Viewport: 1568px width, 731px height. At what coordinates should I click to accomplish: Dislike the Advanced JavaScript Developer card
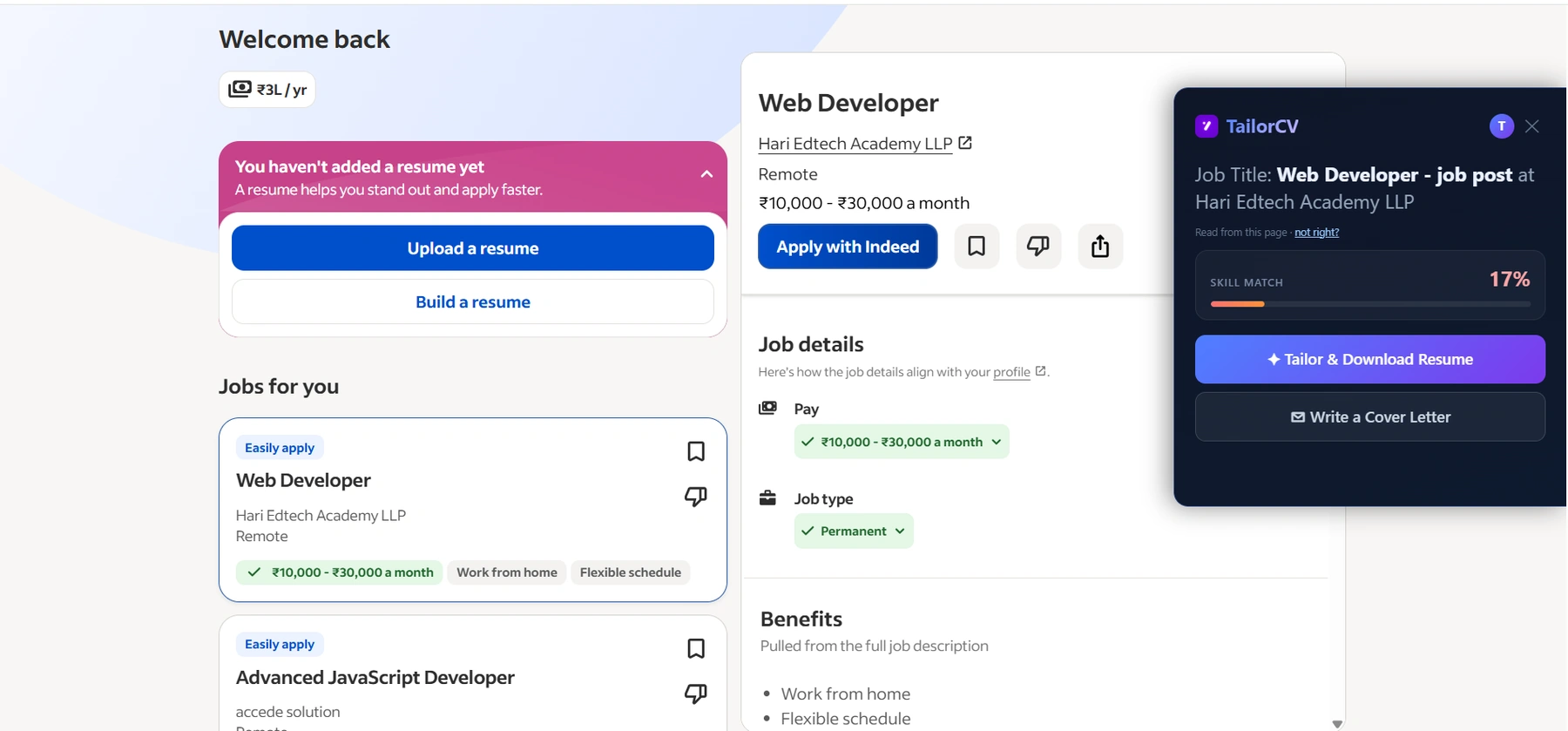[696, 694]
